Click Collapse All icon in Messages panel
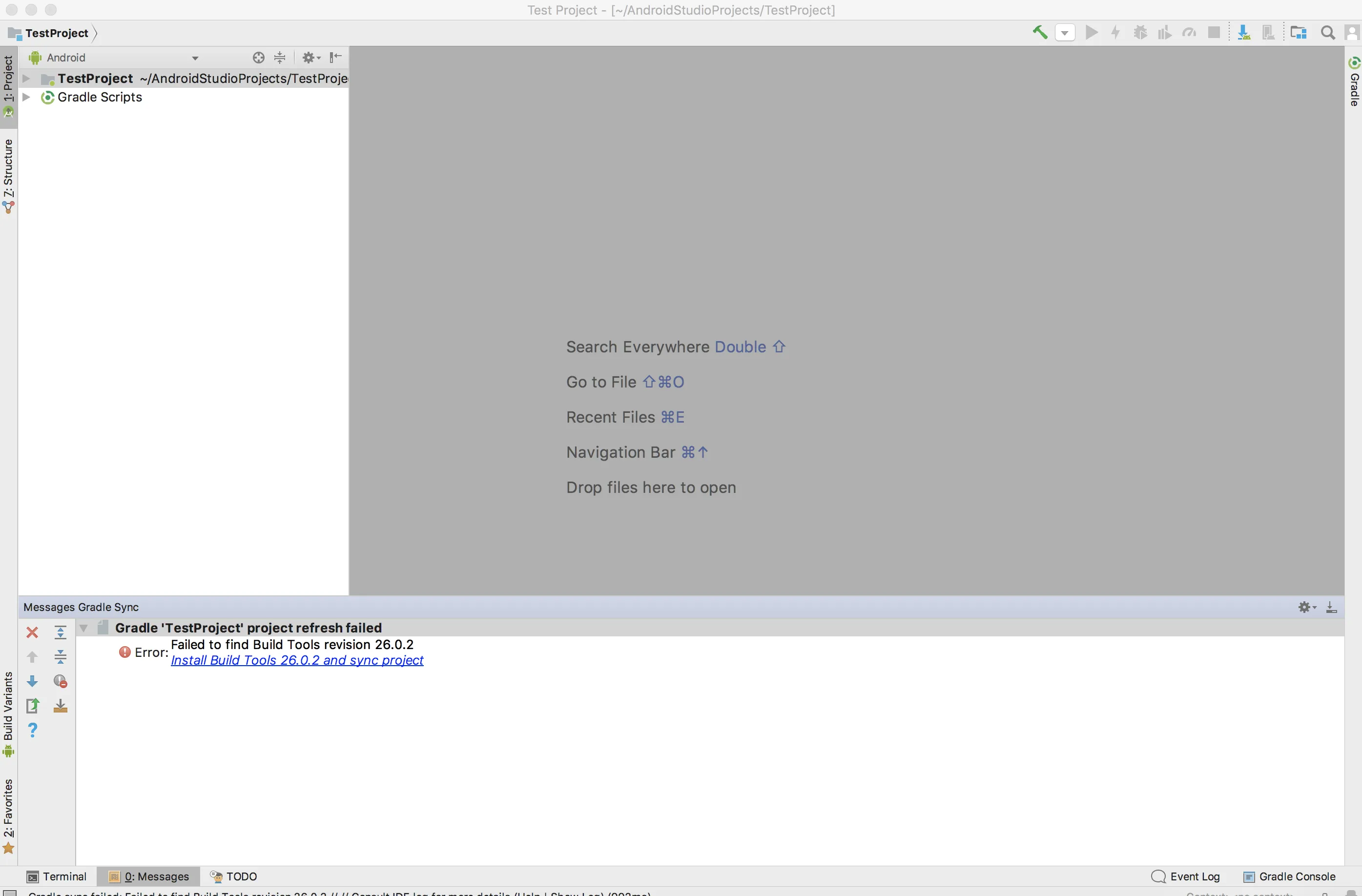Viewport: 1362px width, 896px height. [60, 657]
